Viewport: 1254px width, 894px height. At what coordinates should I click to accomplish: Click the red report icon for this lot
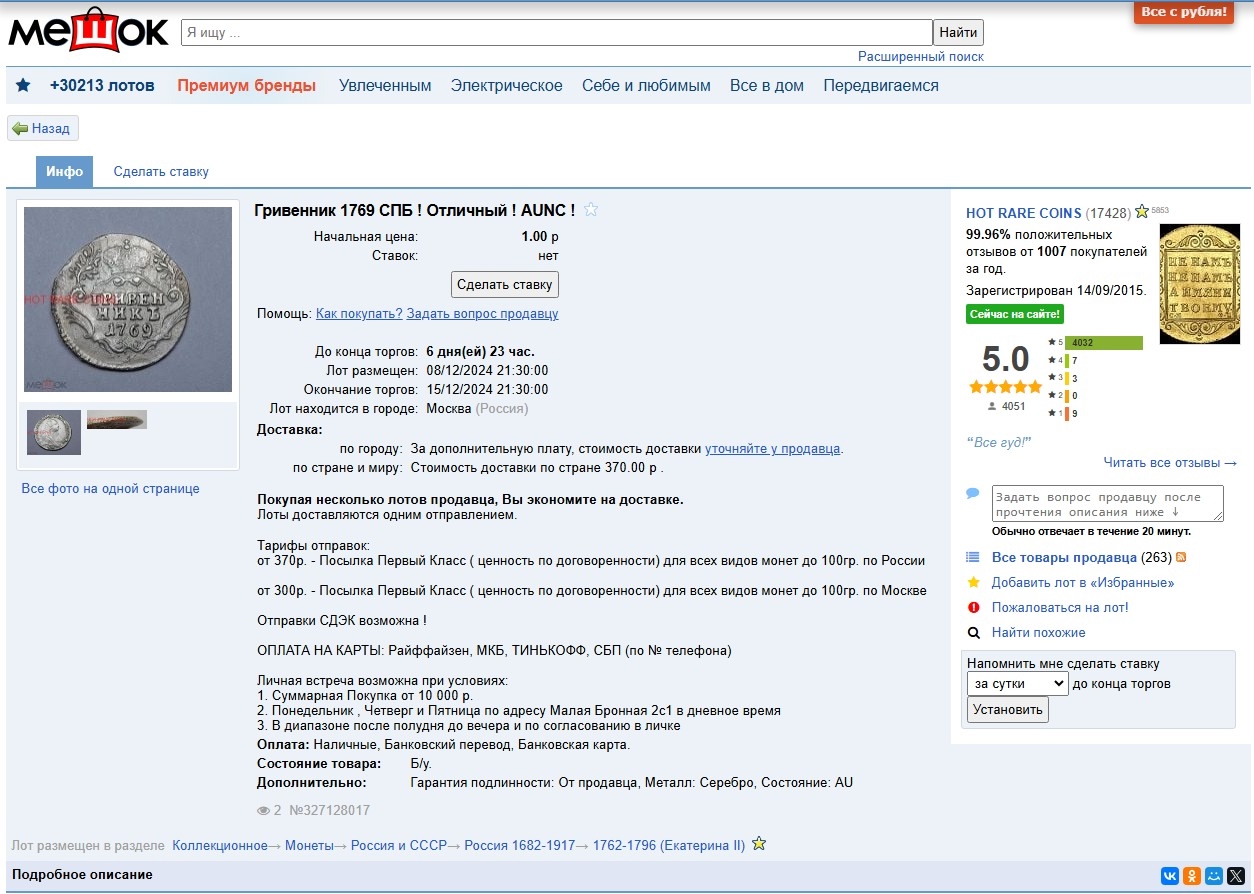973,607
